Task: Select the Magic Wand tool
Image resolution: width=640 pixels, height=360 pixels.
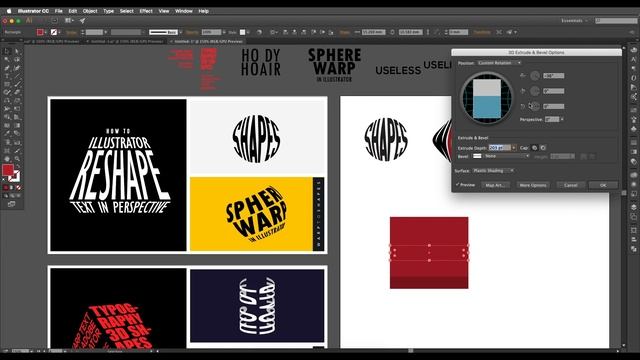Action: coord(7,60)
